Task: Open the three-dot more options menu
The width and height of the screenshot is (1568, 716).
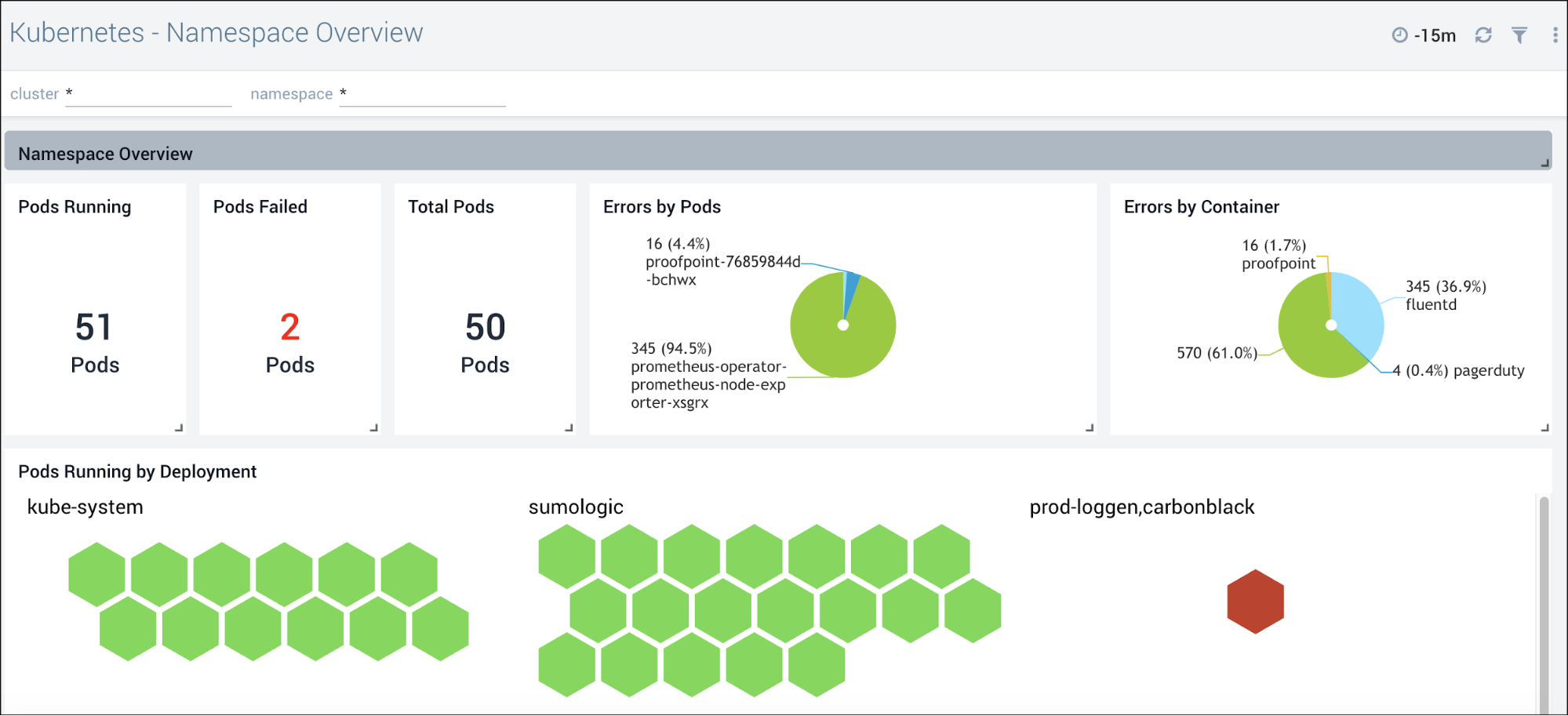Action: pos(1555,35)
